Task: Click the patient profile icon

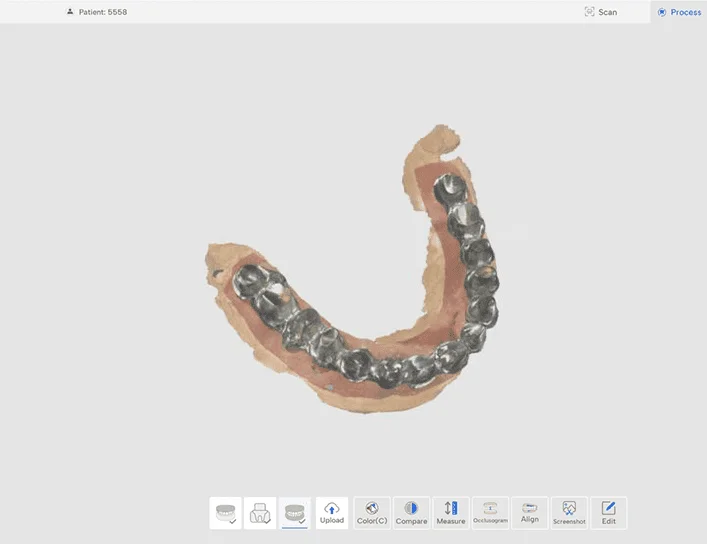Action: click(x=70, y=12)
